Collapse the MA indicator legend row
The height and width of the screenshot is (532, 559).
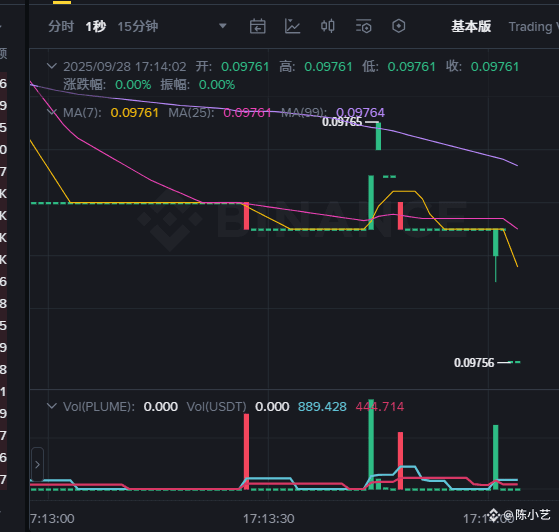[52, 112]
